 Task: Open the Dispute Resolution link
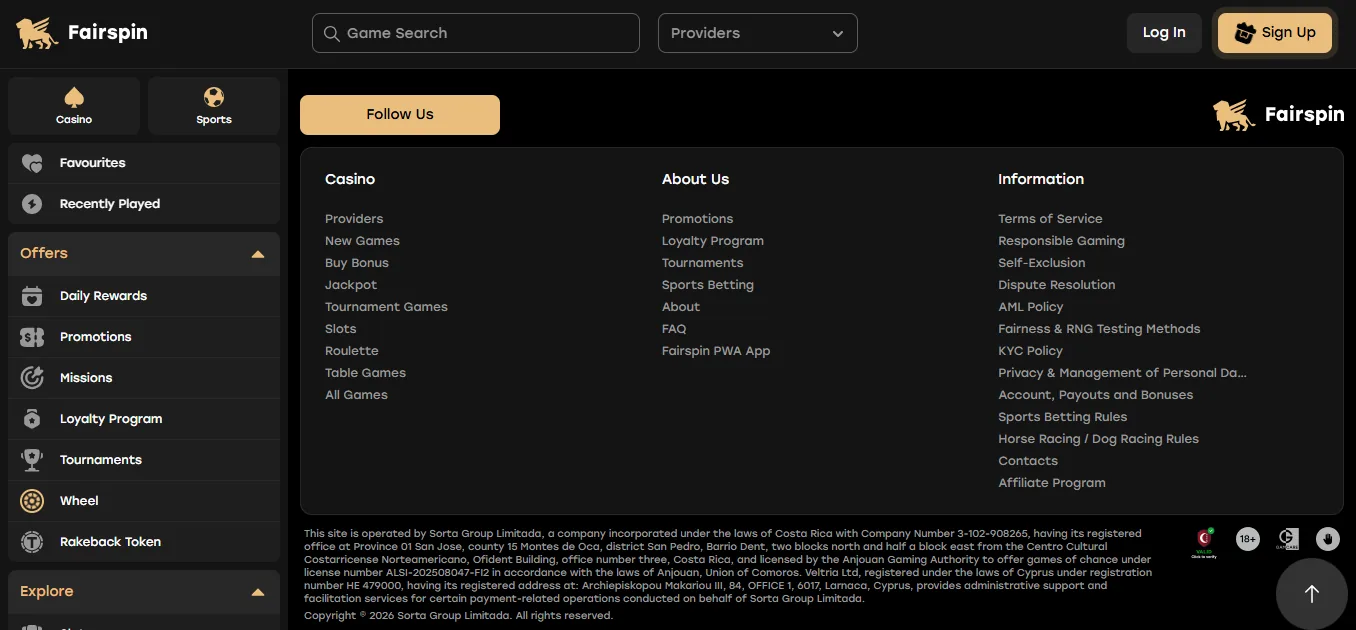(x=1056, y=285)
